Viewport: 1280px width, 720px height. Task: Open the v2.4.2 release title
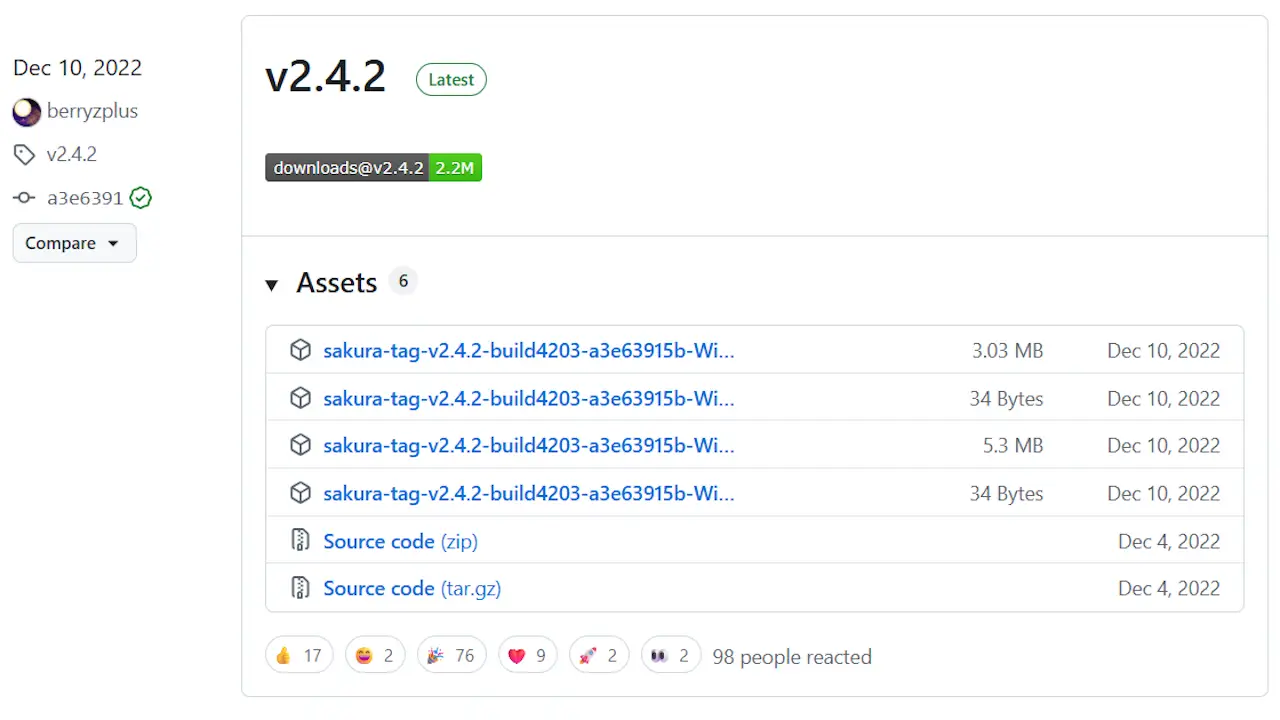tap(325, 77)
